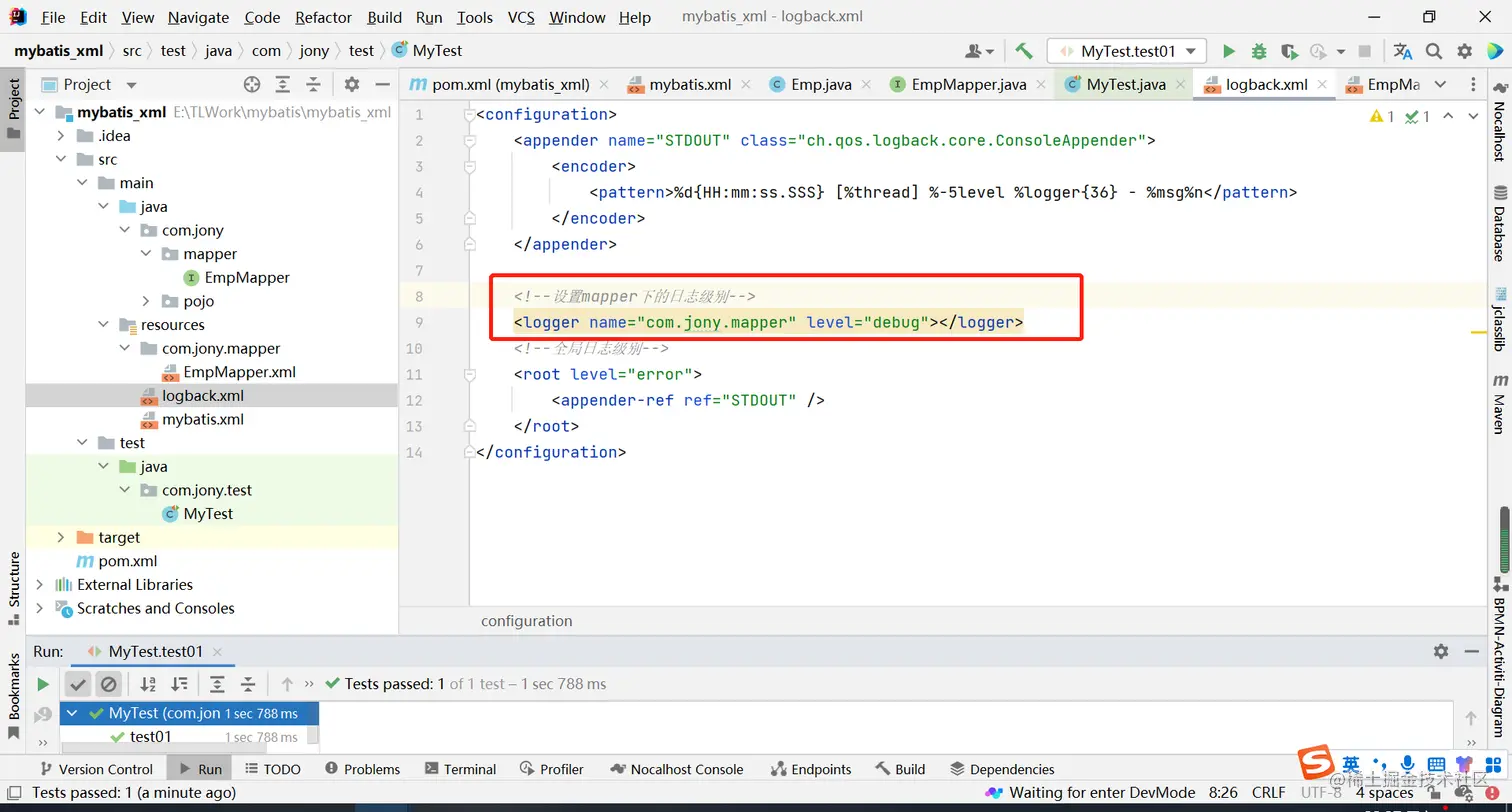
Task: Click the green hammer Build Project icon
Action: [1024, 51]
